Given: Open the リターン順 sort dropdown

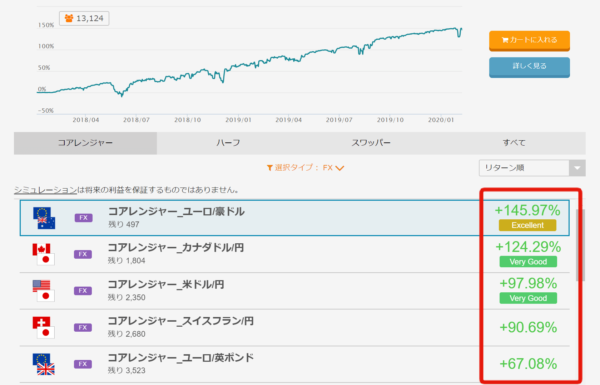Looking at the screenshot, I should [x=532, y=168].
